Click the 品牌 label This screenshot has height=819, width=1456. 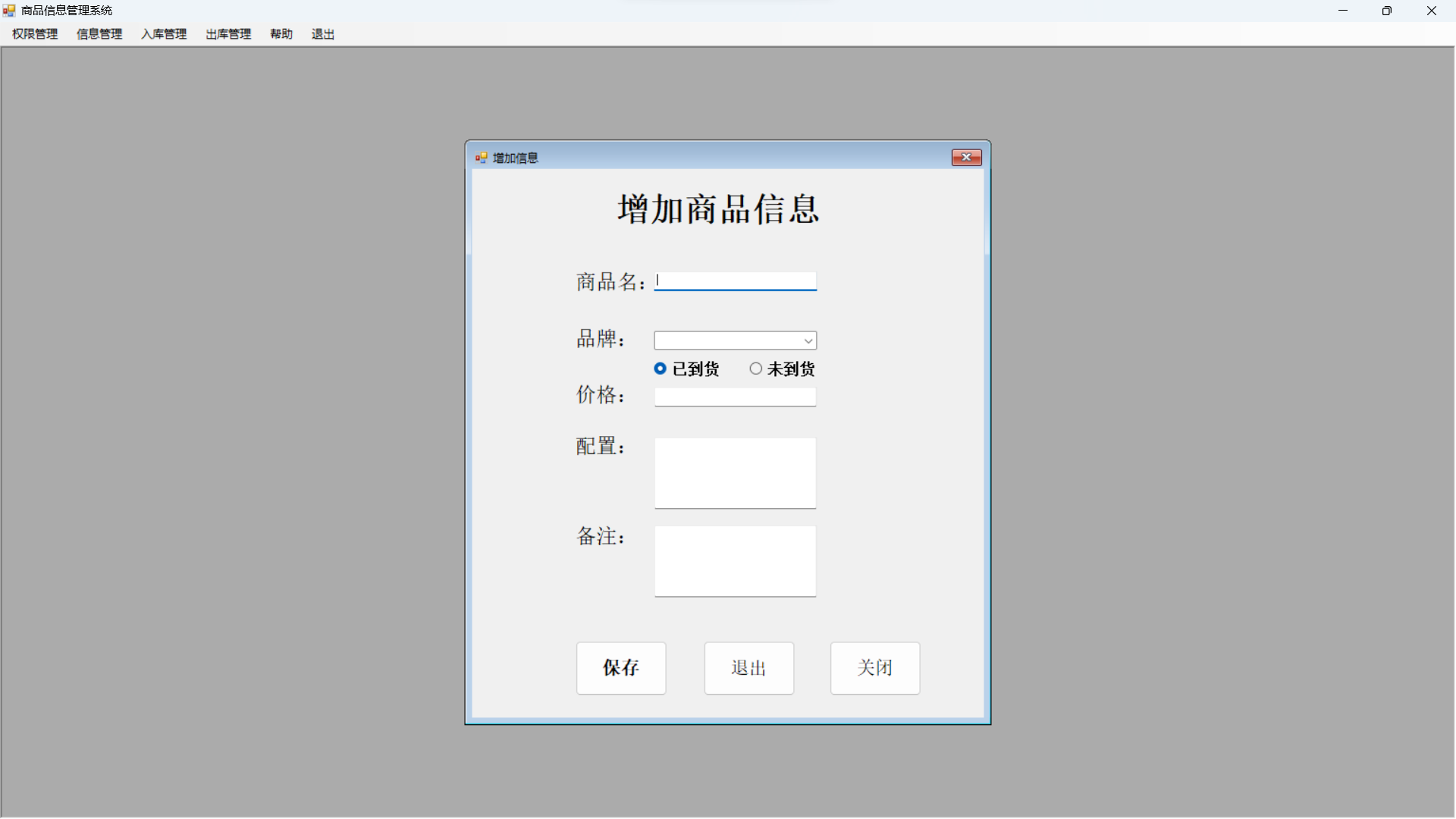601,338
